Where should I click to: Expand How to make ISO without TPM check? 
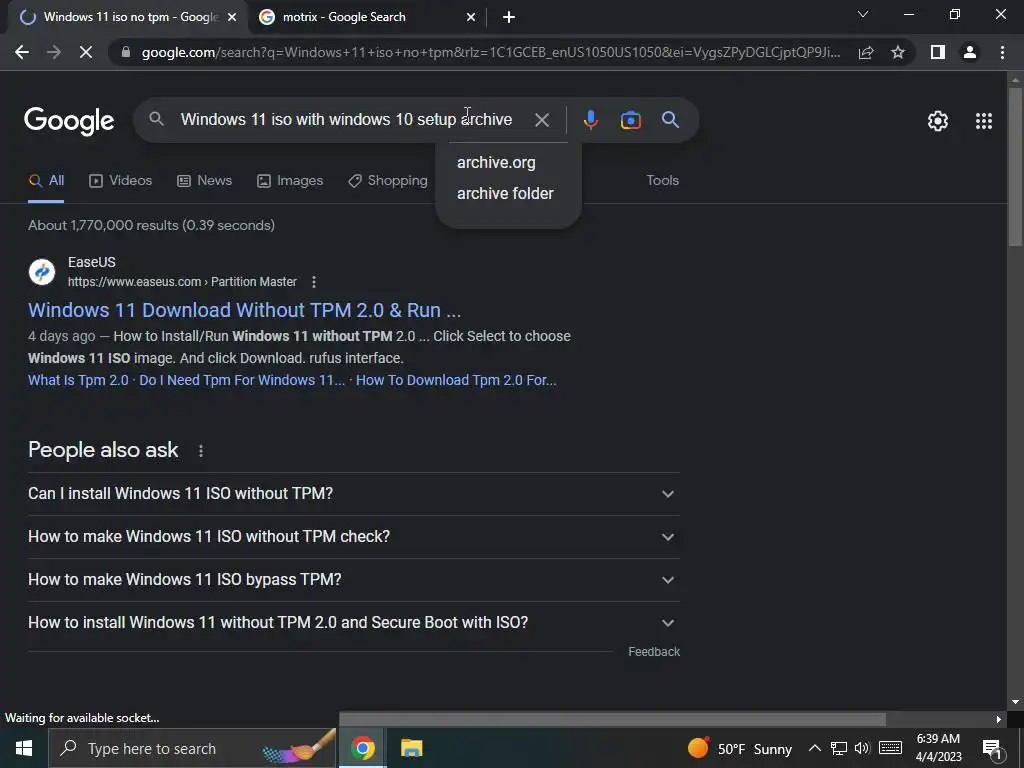point(353,537)
